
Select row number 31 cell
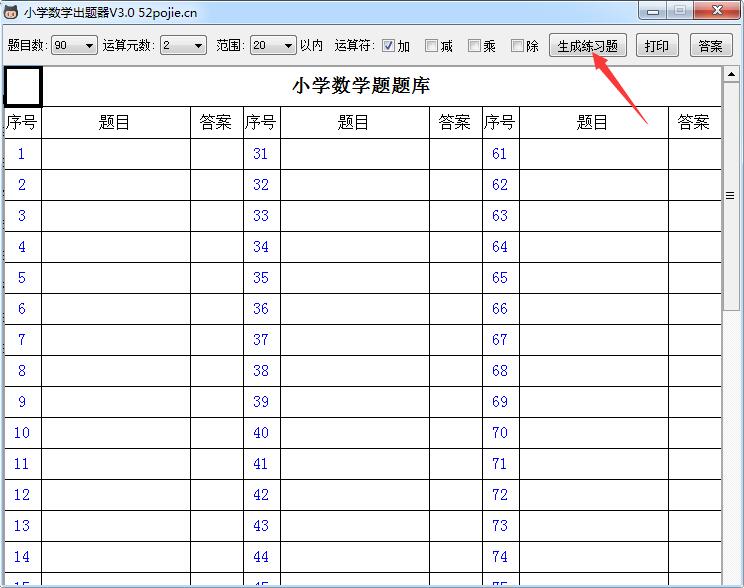262,154
